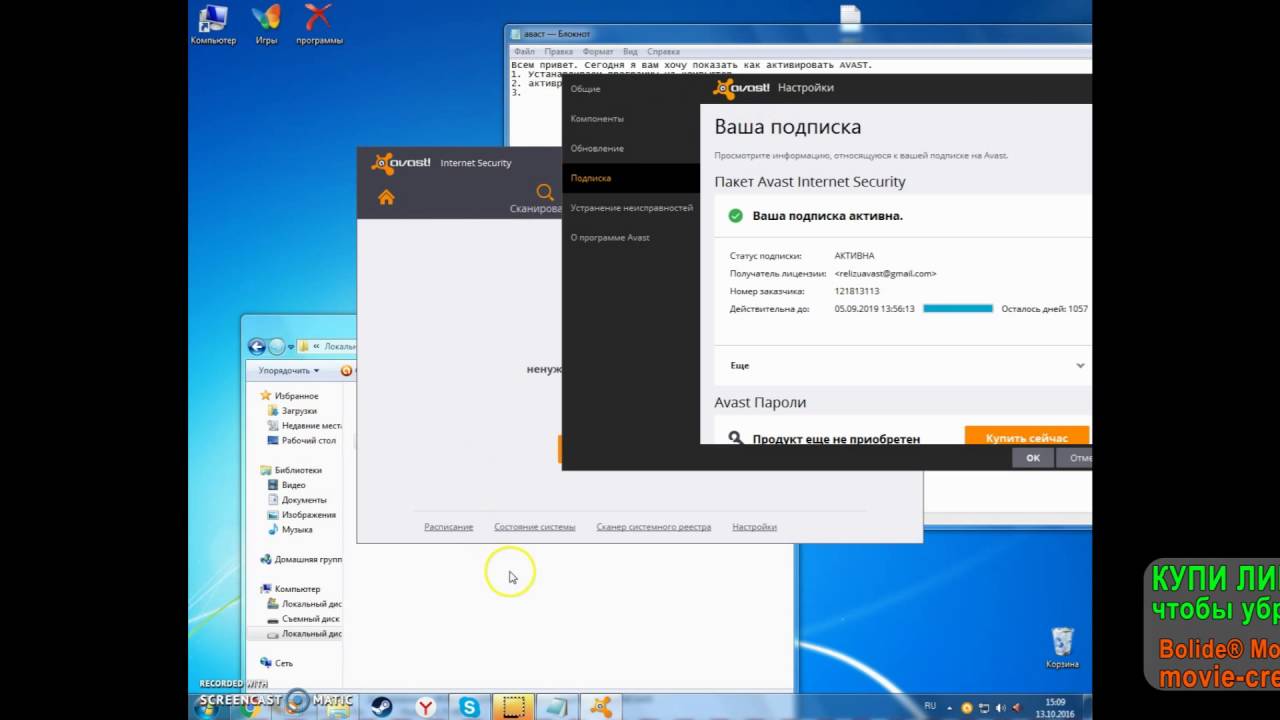Click RU language indicator in taskbar
Viewport: 1280px width, 720px height.
pos(930,706)
